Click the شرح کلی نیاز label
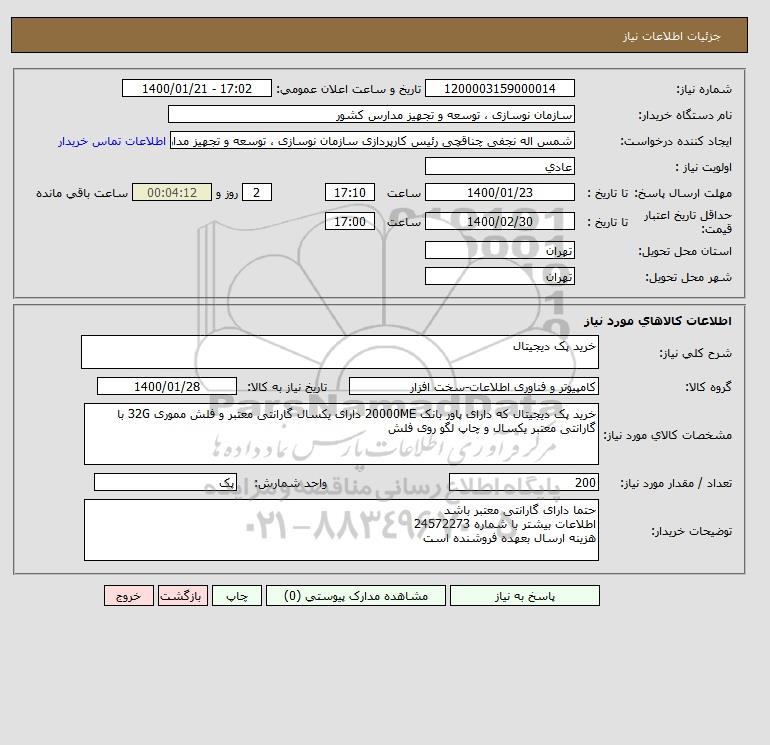 click(695, 353)
